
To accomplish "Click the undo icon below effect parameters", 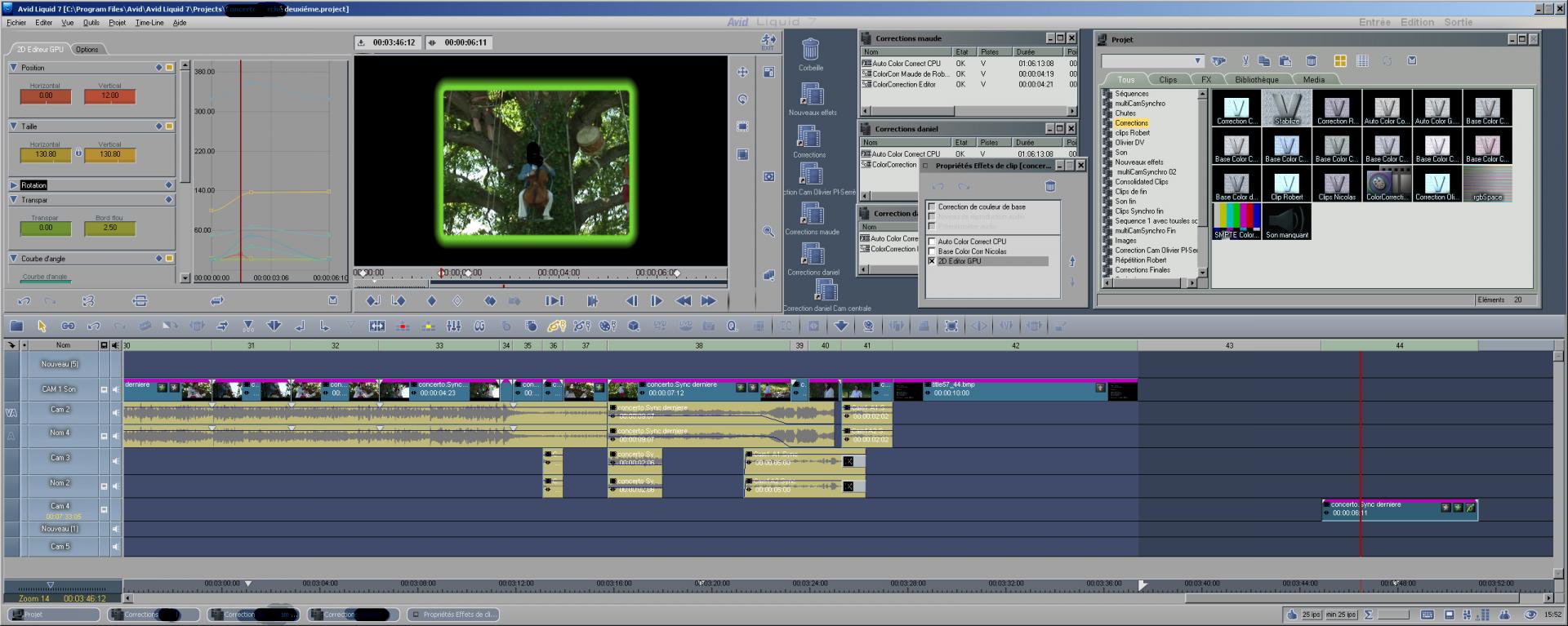I will [x=24, y=301].
